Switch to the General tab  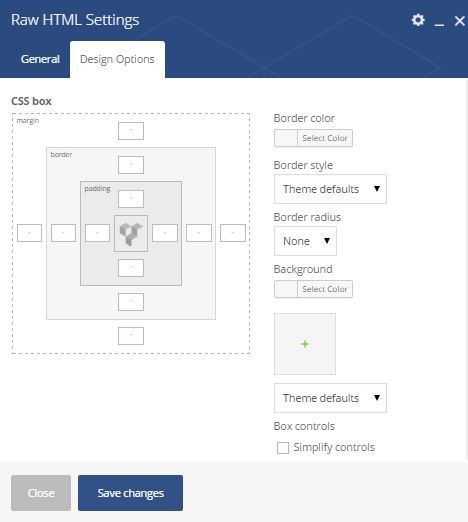click(40, 59)
